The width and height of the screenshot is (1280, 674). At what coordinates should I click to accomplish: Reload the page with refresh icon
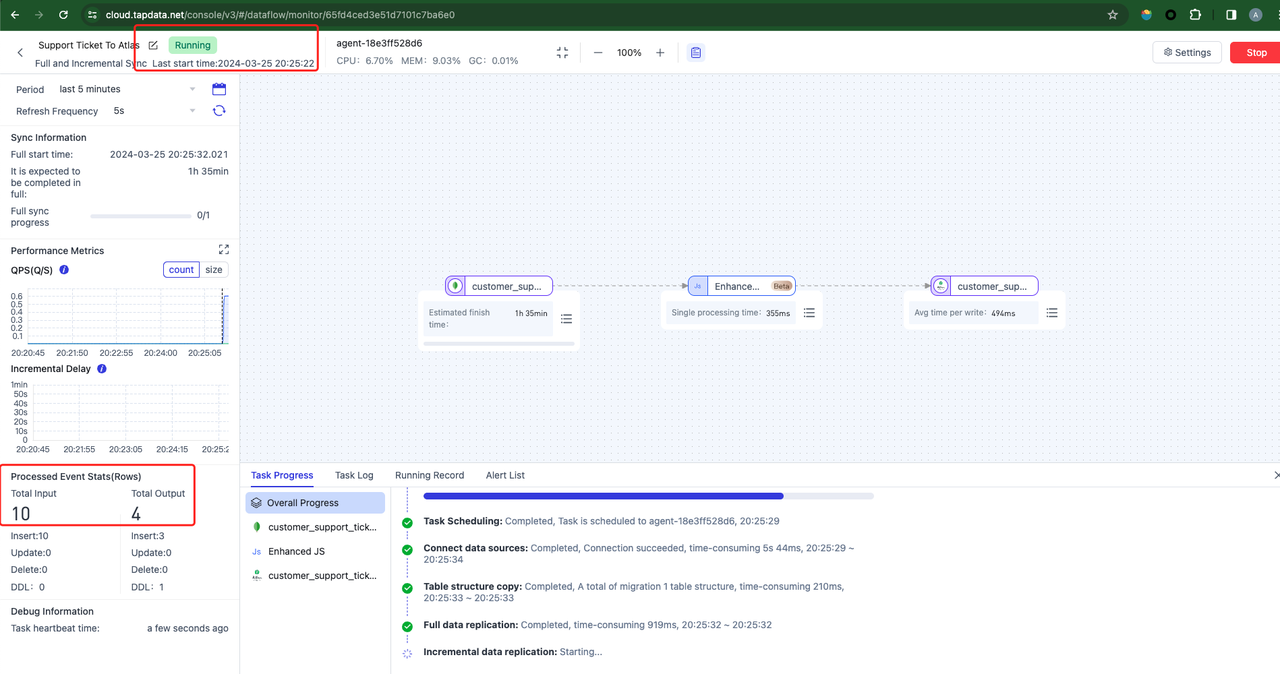(64, 15)
